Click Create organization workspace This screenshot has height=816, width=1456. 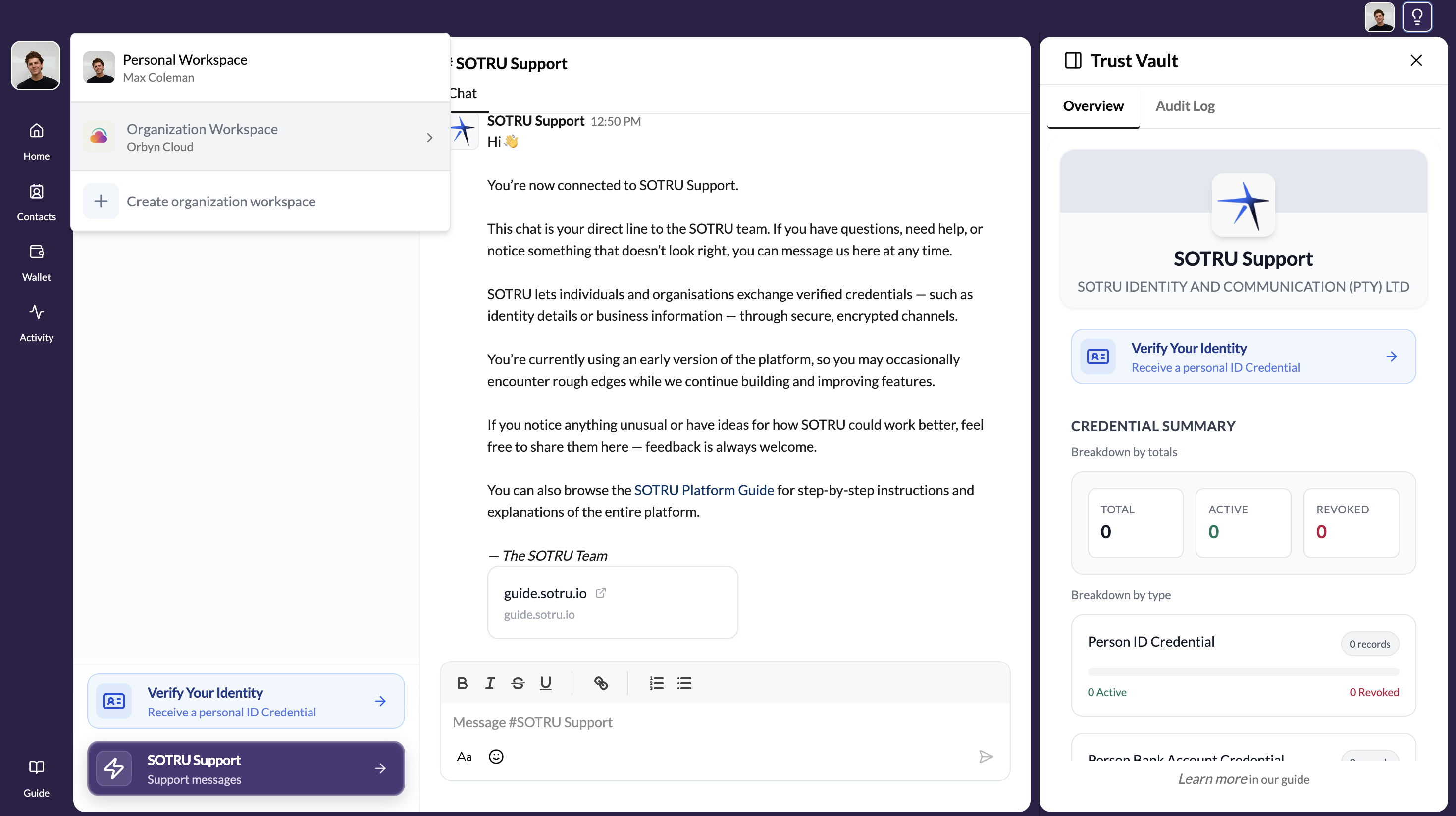(x=260, y=201)
